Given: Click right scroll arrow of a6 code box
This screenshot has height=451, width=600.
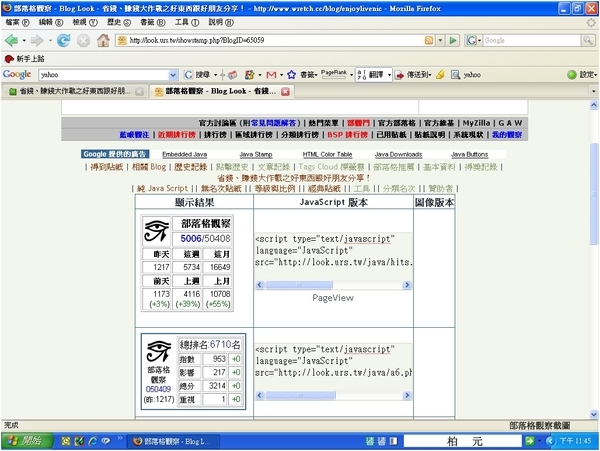Looking at the screenshot, I should 407,395.
